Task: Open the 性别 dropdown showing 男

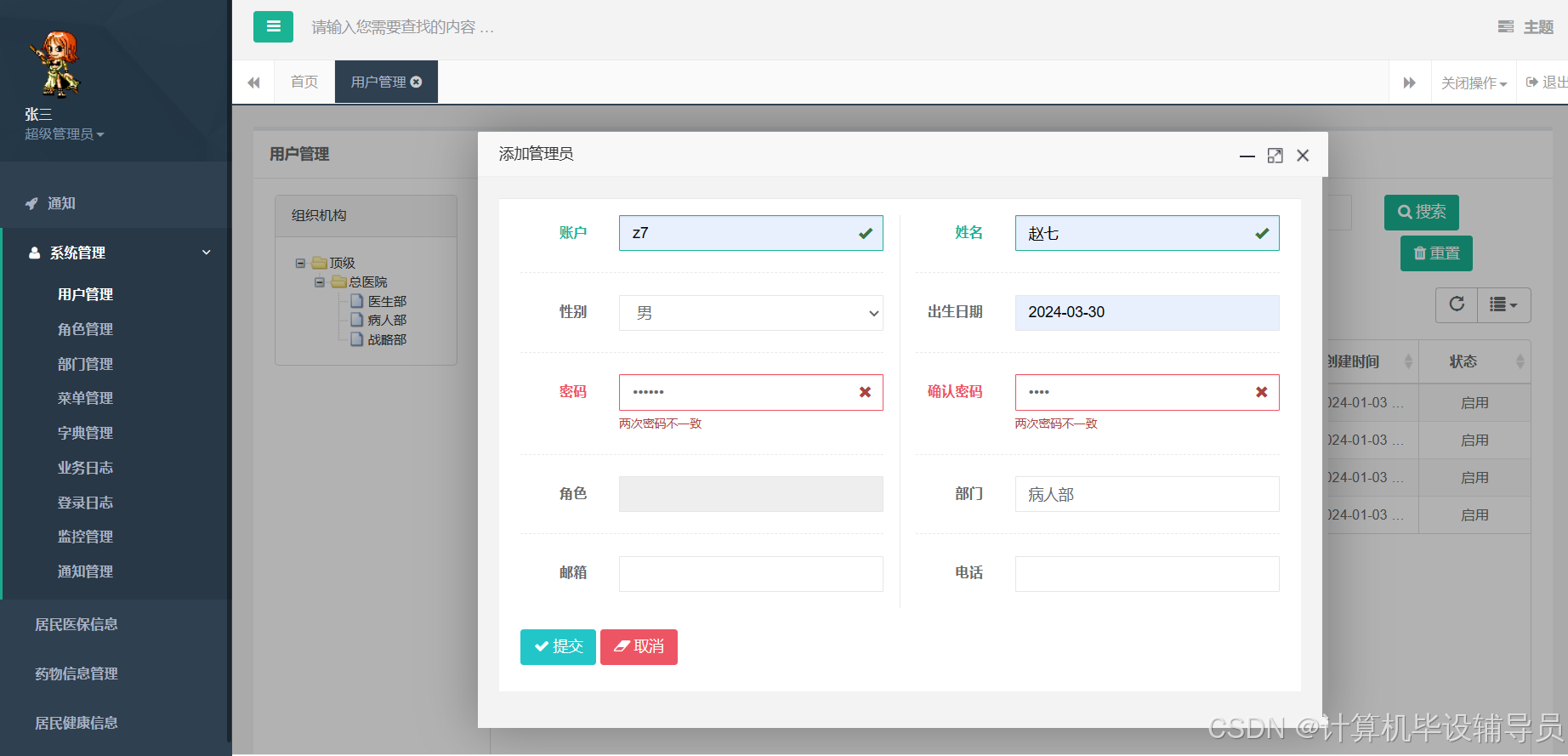Action: [x=751, y=313]
